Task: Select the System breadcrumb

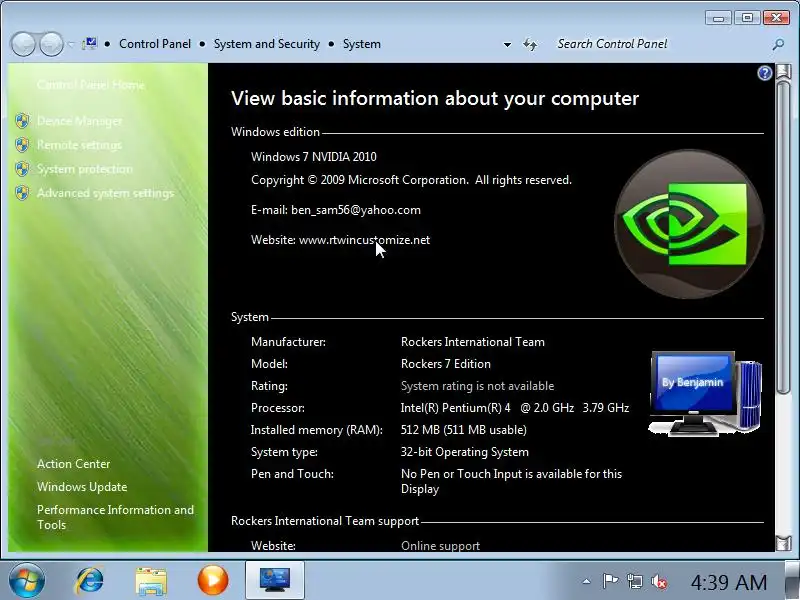Action: click(x=362, y=44)
